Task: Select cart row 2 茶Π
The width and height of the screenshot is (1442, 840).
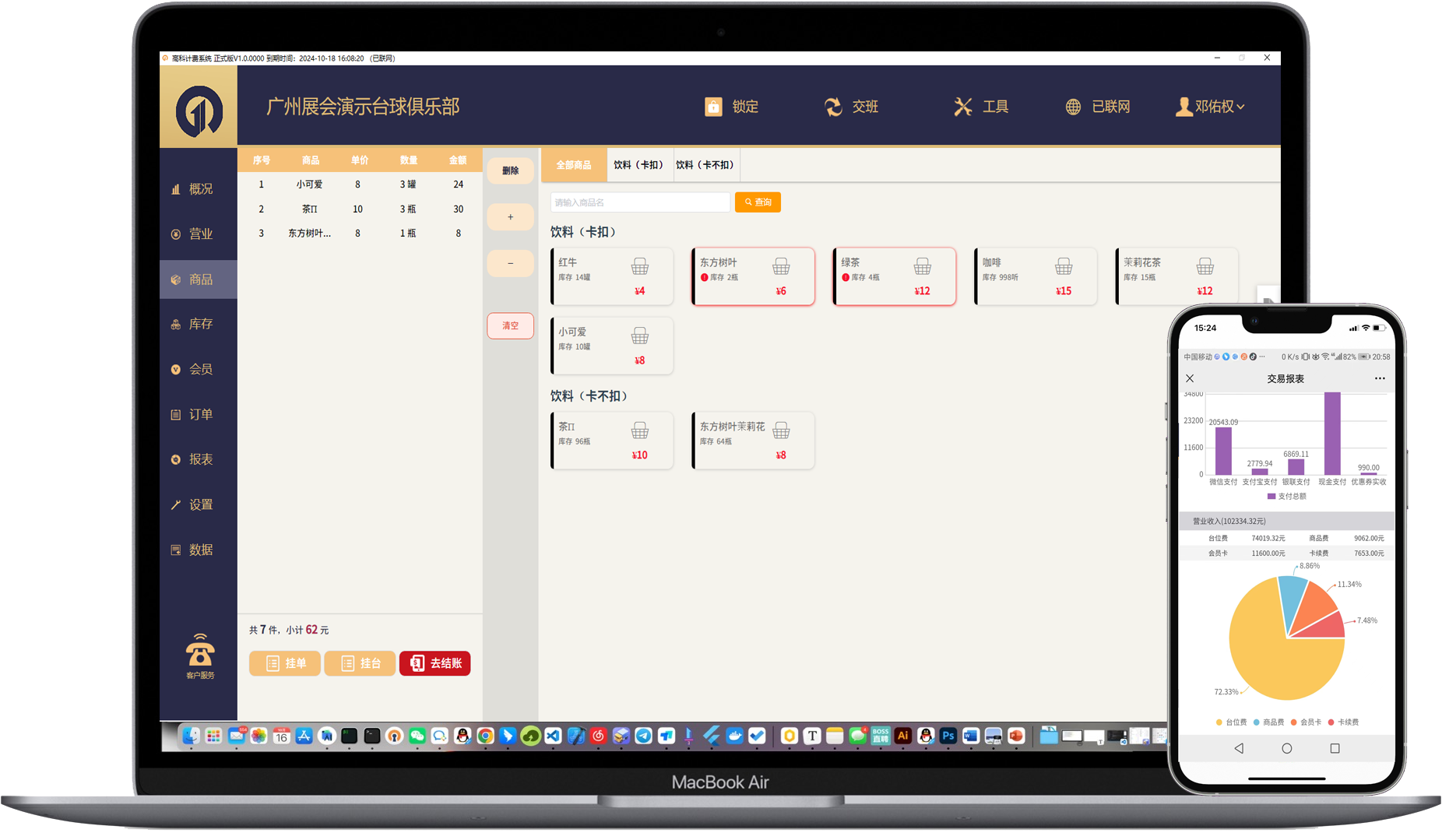Action: tap(360, 209)
